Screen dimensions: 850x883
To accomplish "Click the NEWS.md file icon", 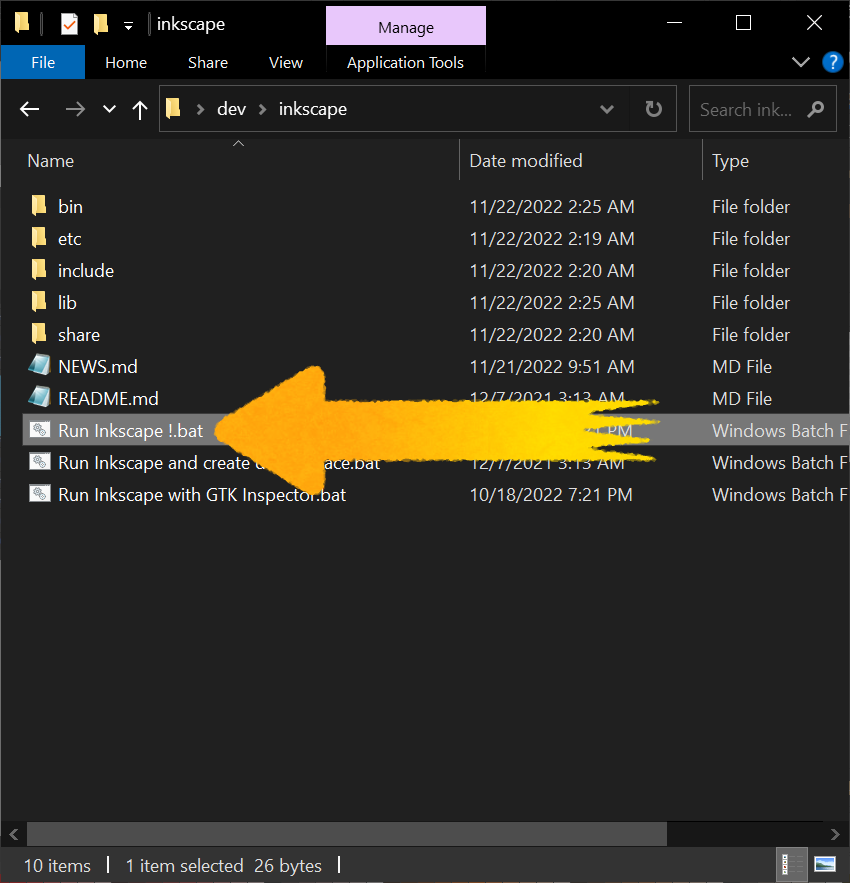I will point(39,367).
